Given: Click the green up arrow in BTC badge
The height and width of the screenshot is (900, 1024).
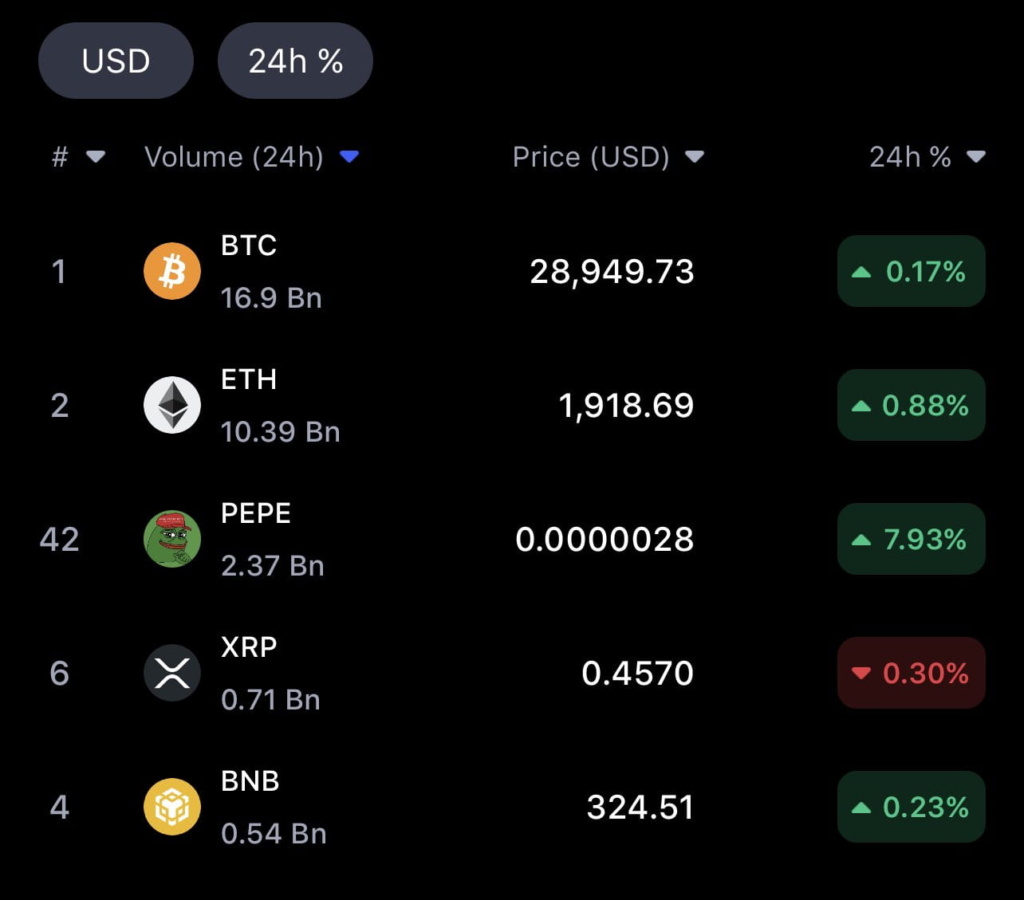Looking at the screenshot, I should [861, 272].
